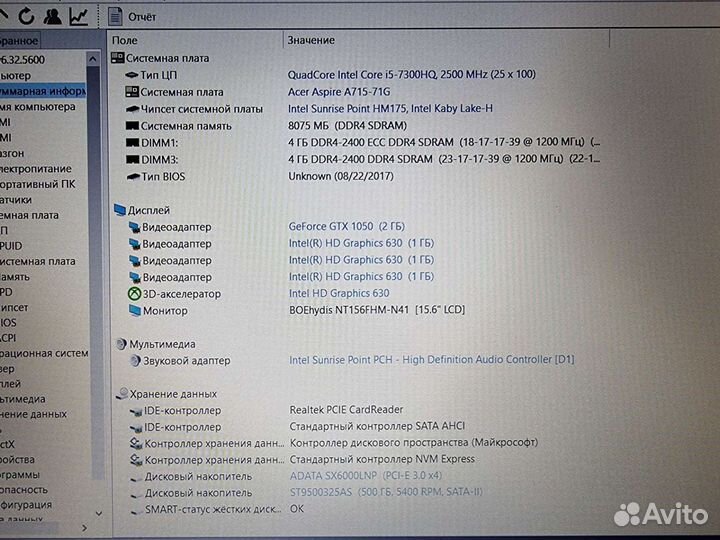Click icon of IDE-контроллер SATA AHCI row
Image resolution: width=720 pixels, height=540 pixels.
point(136,428)
